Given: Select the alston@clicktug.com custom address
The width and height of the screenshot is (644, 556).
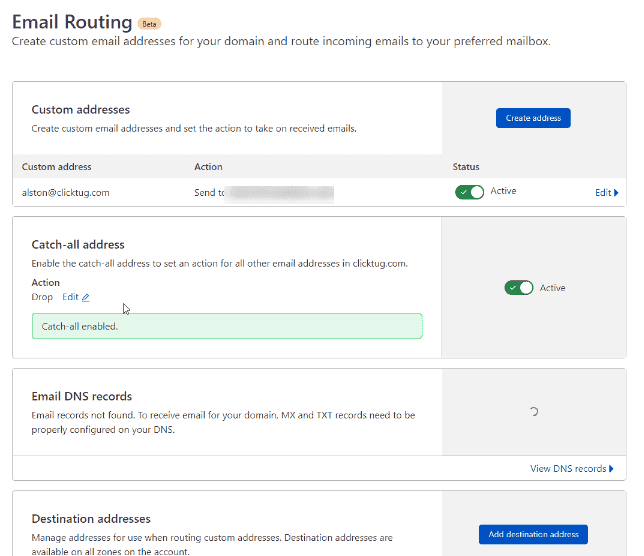Looking at the screenshot, I should tap(66, 192).
